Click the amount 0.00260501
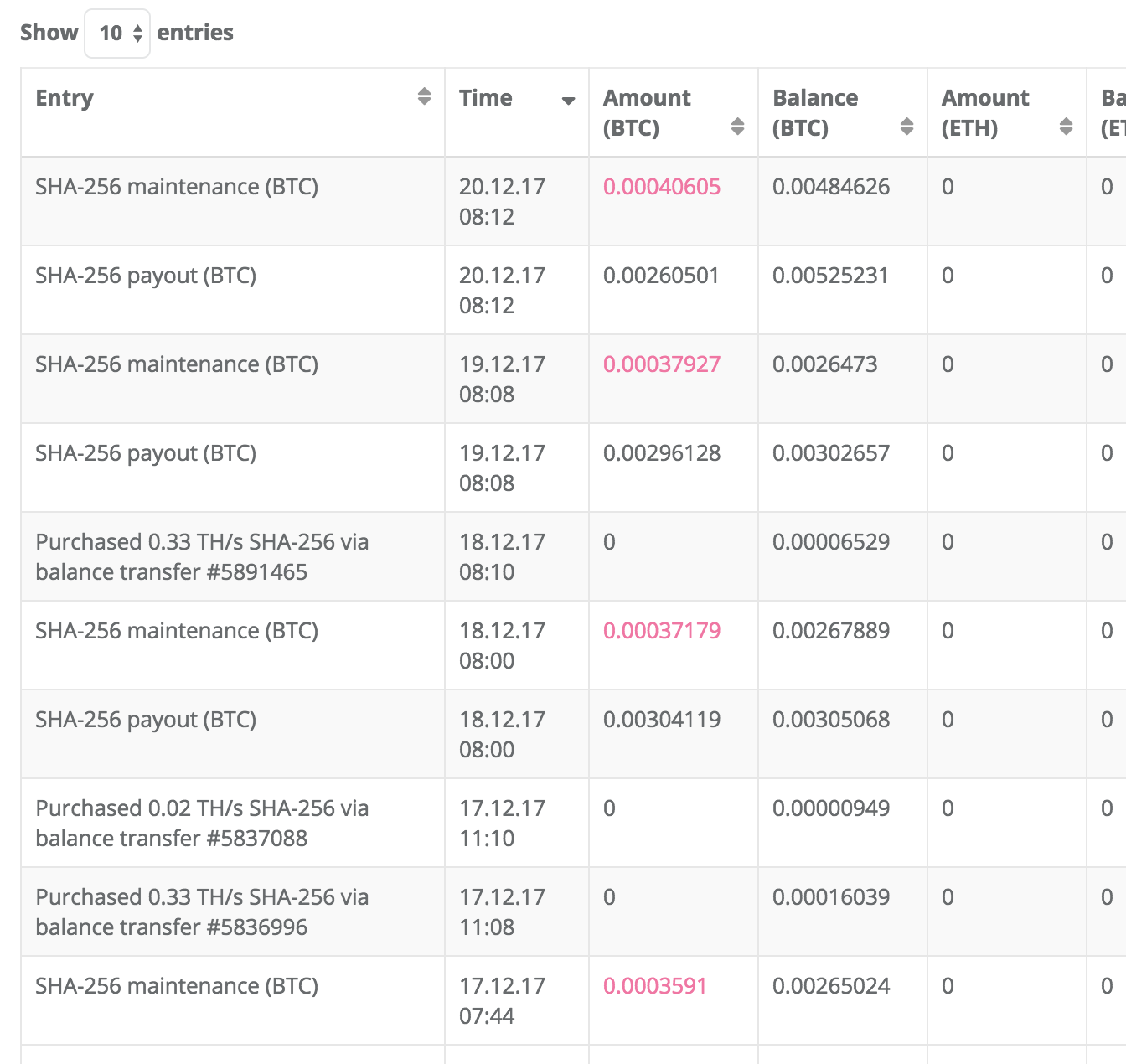 (x=661, y=276)
